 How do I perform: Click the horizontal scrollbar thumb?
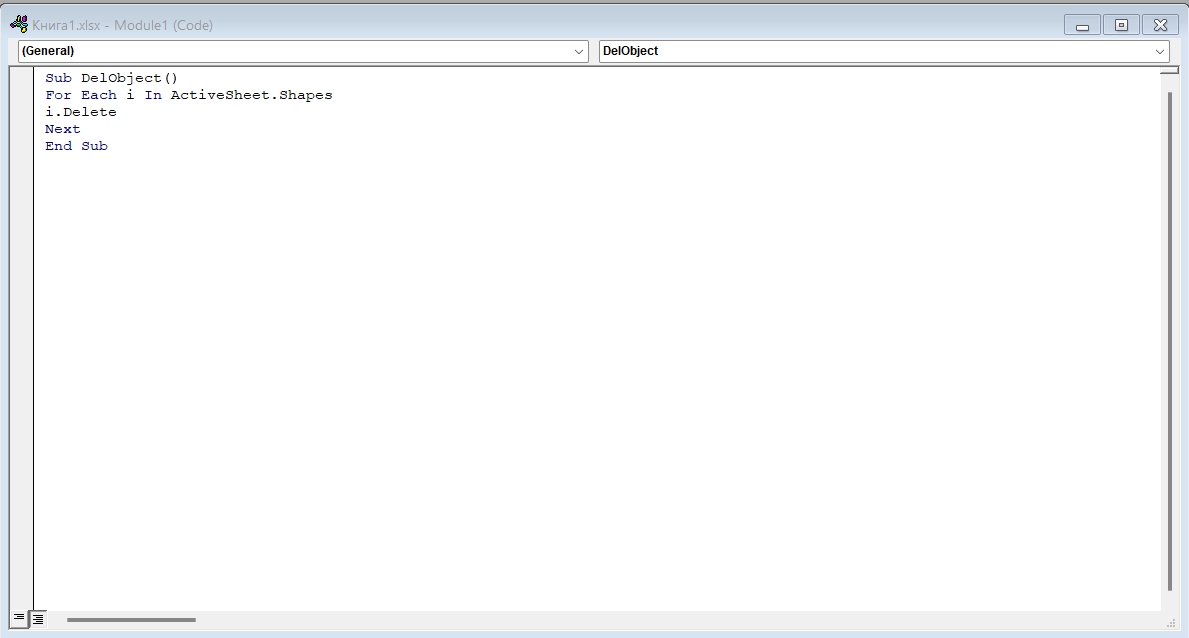point(131,620)
